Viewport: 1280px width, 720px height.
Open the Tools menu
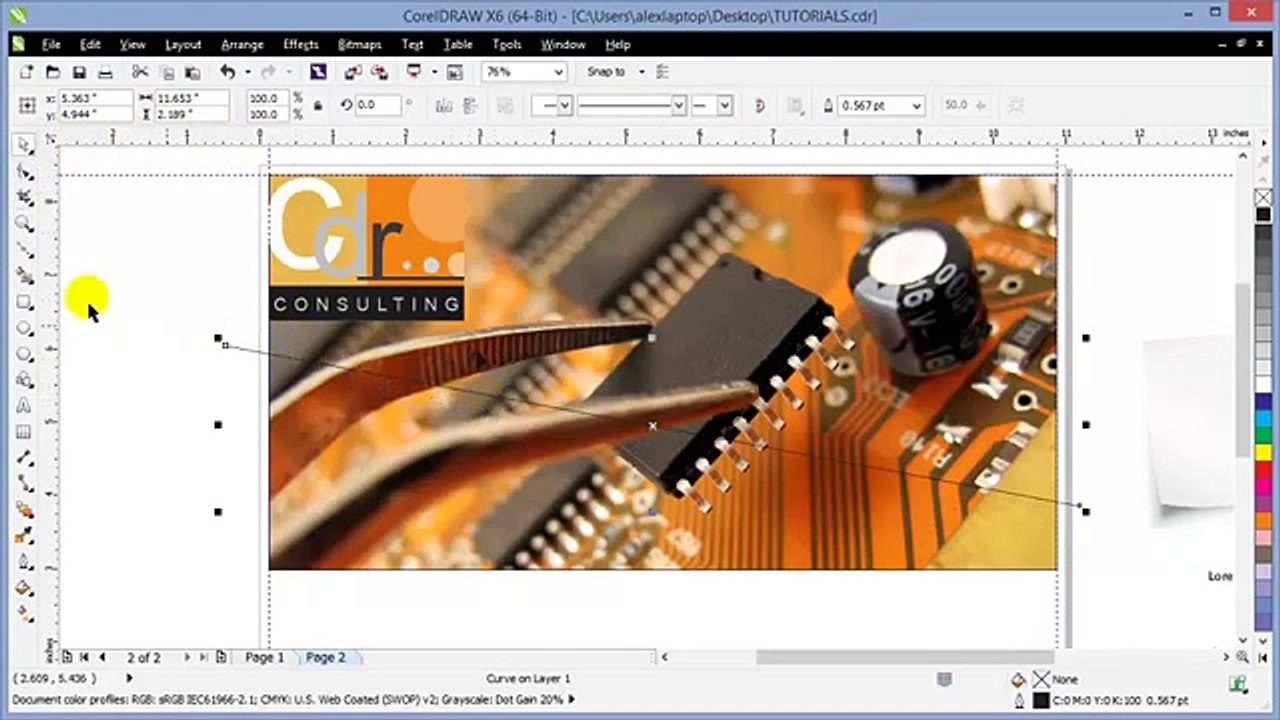[507, 45]
